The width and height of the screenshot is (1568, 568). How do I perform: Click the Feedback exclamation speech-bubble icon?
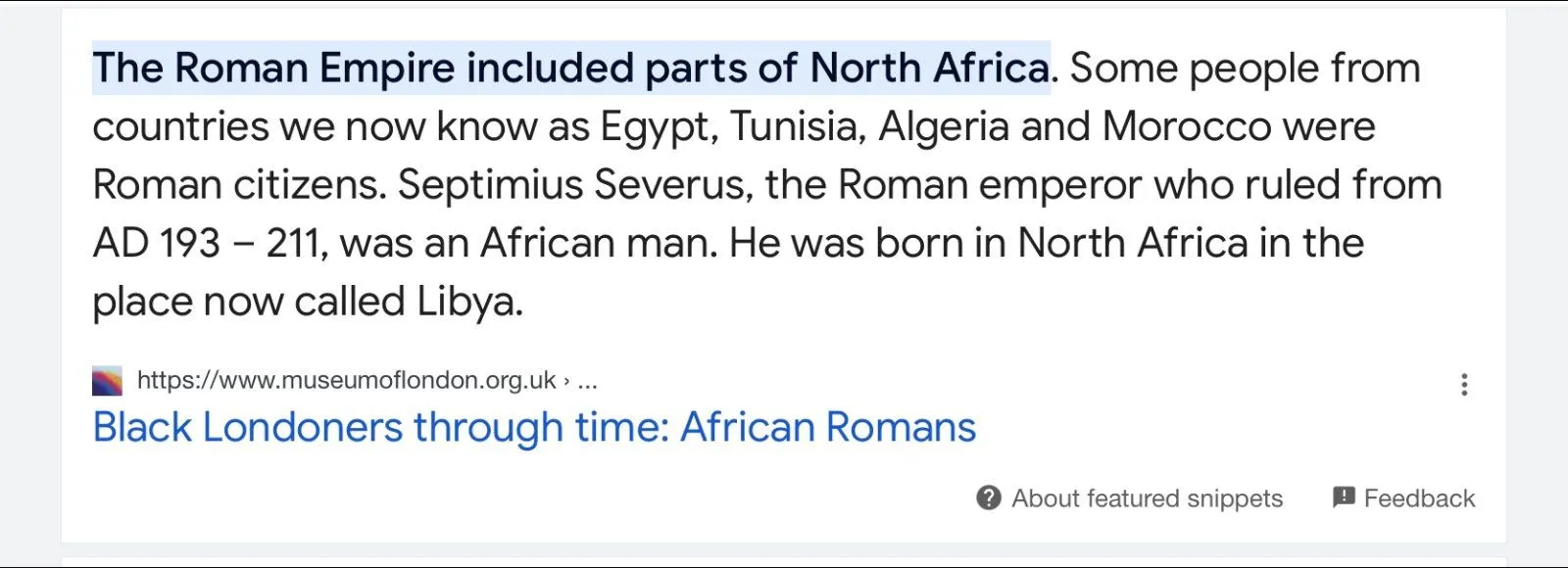pyautogui.click(x=1343, y=497)
